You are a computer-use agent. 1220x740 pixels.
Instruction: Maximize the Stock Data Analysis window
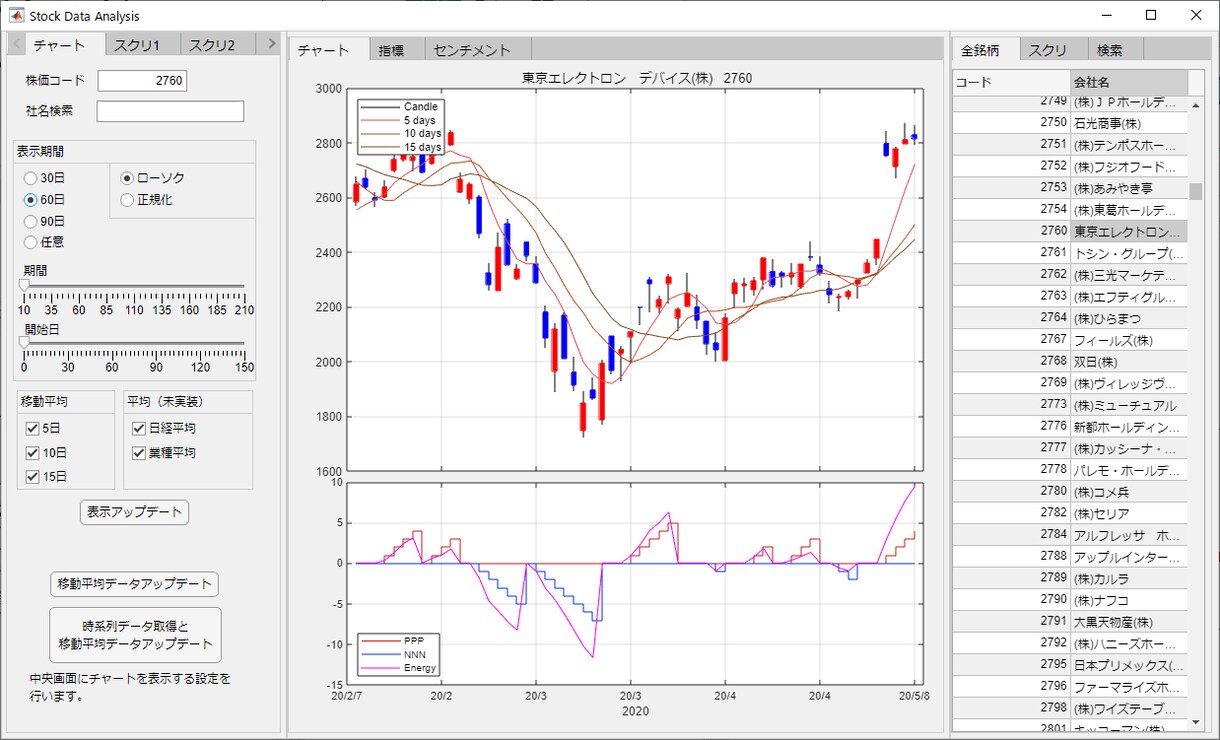pyautogui.click(x=1150, y=16)
